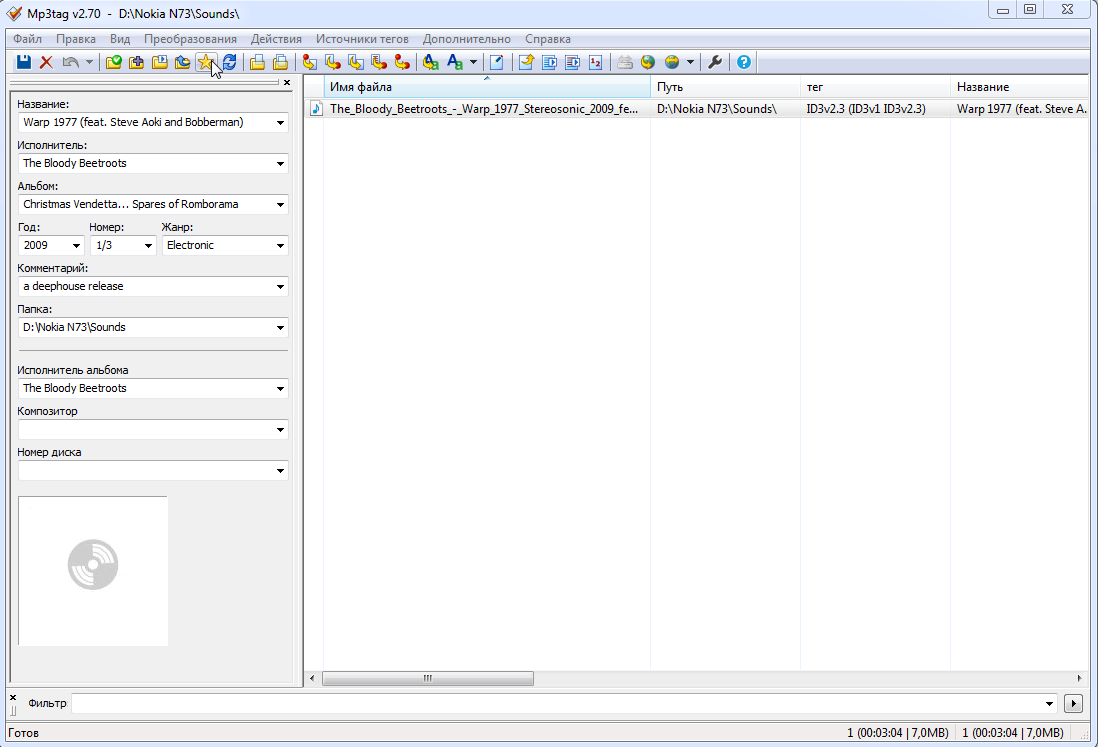Click the Add directory folder icon with plus

137,62
